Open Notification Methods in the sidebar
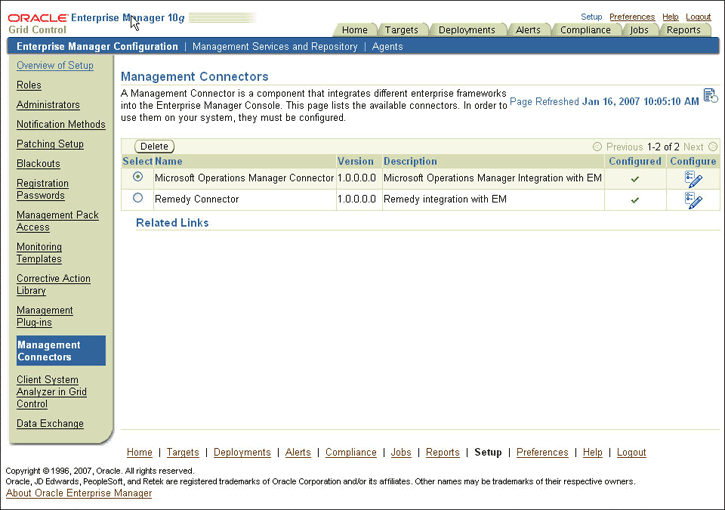Screen dimensions: 725x510 pos(60,125)
